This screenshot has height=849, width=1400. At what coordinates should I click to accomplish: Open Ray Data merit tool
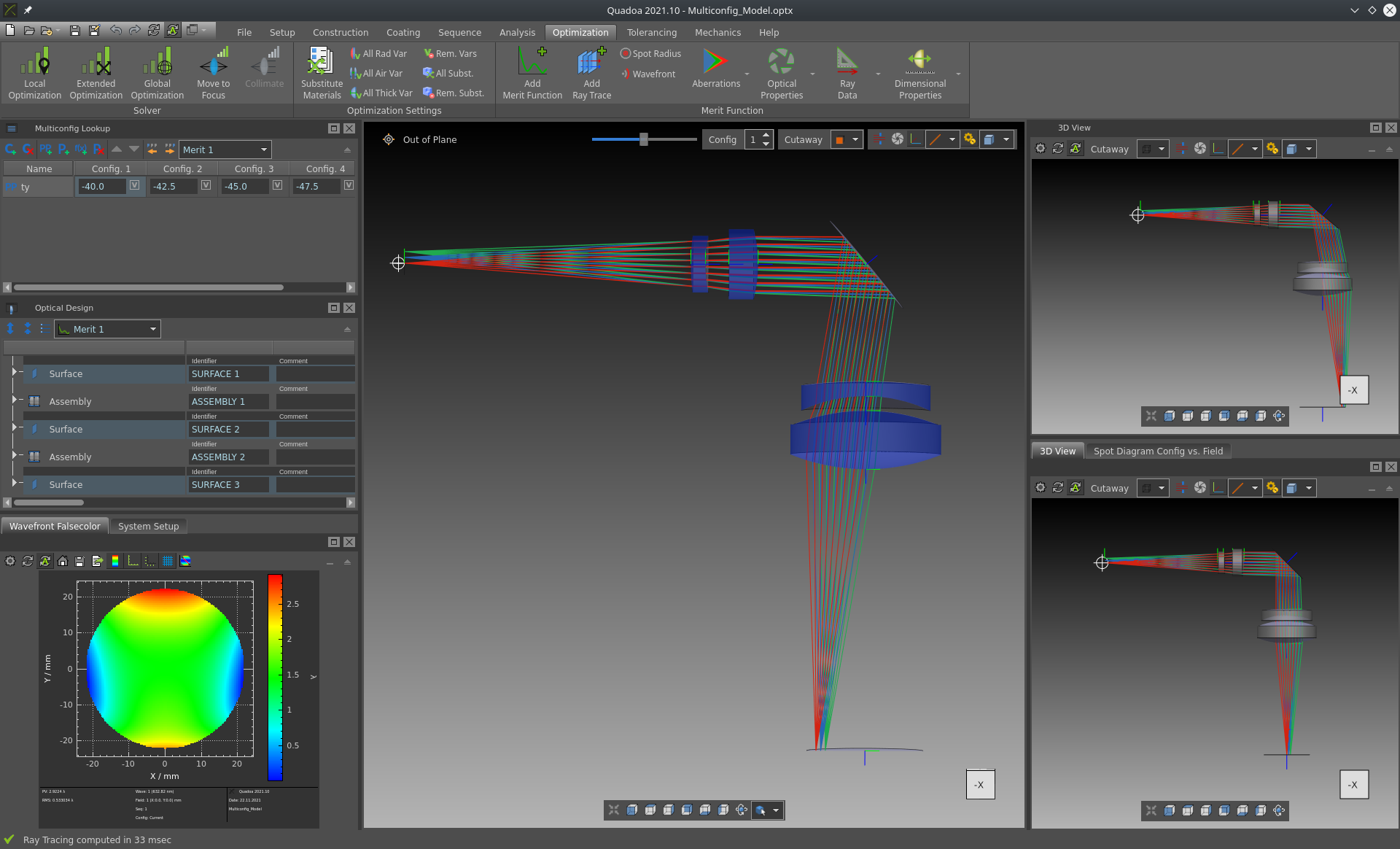(x=847, y=73)
